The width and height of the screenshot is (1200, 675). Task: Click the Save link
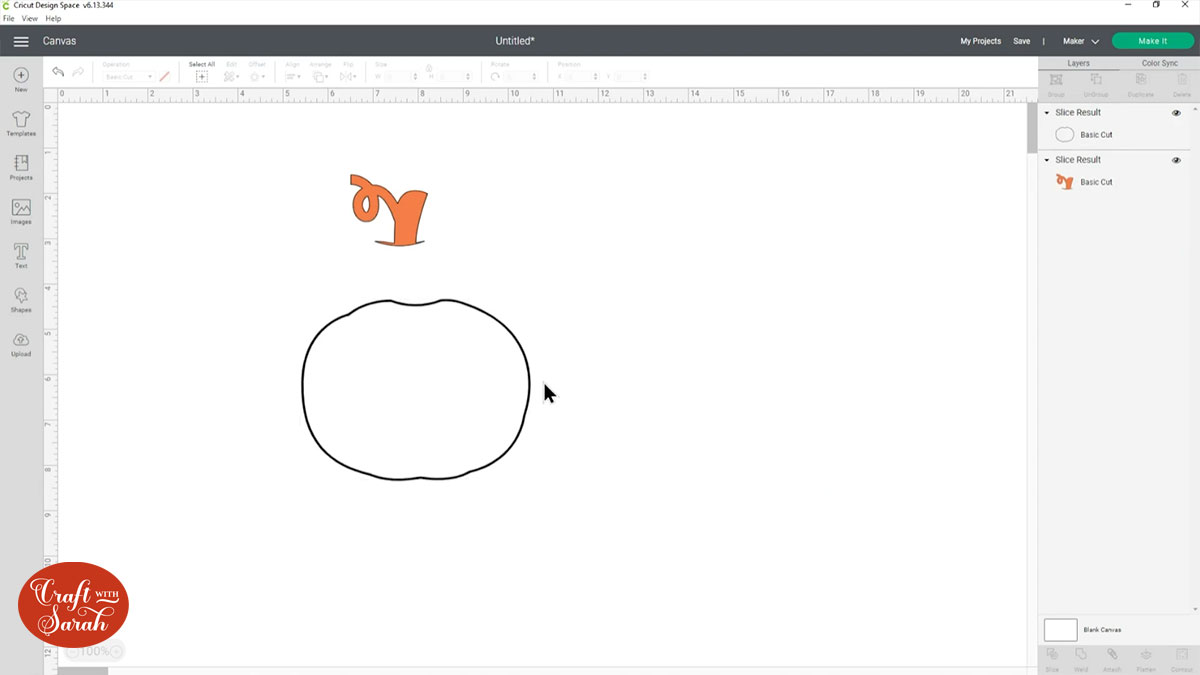pyautogui.click(x=1021, y=41)
